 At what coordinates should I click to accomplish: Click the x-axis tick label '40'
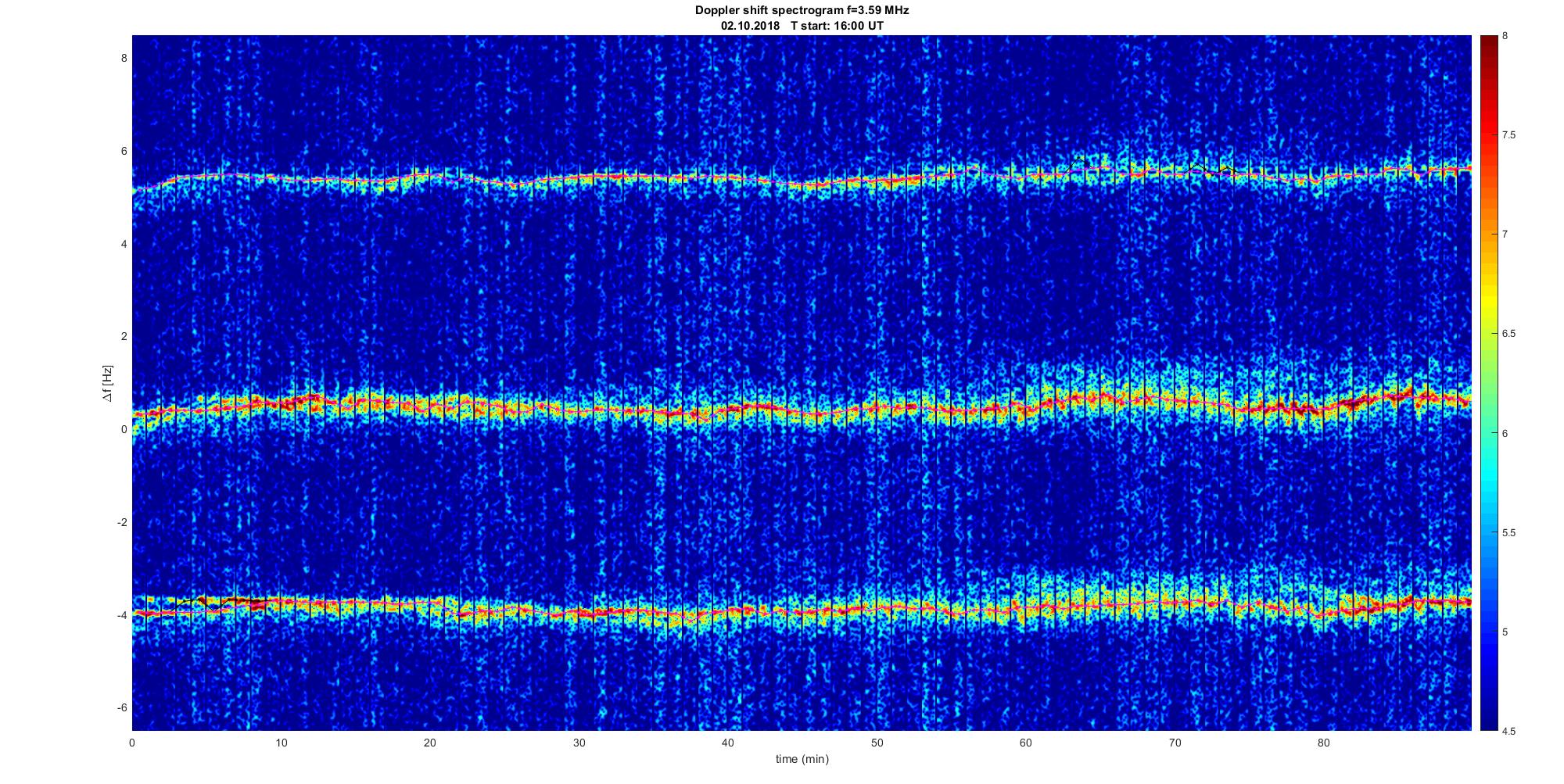tap(728, 743)
